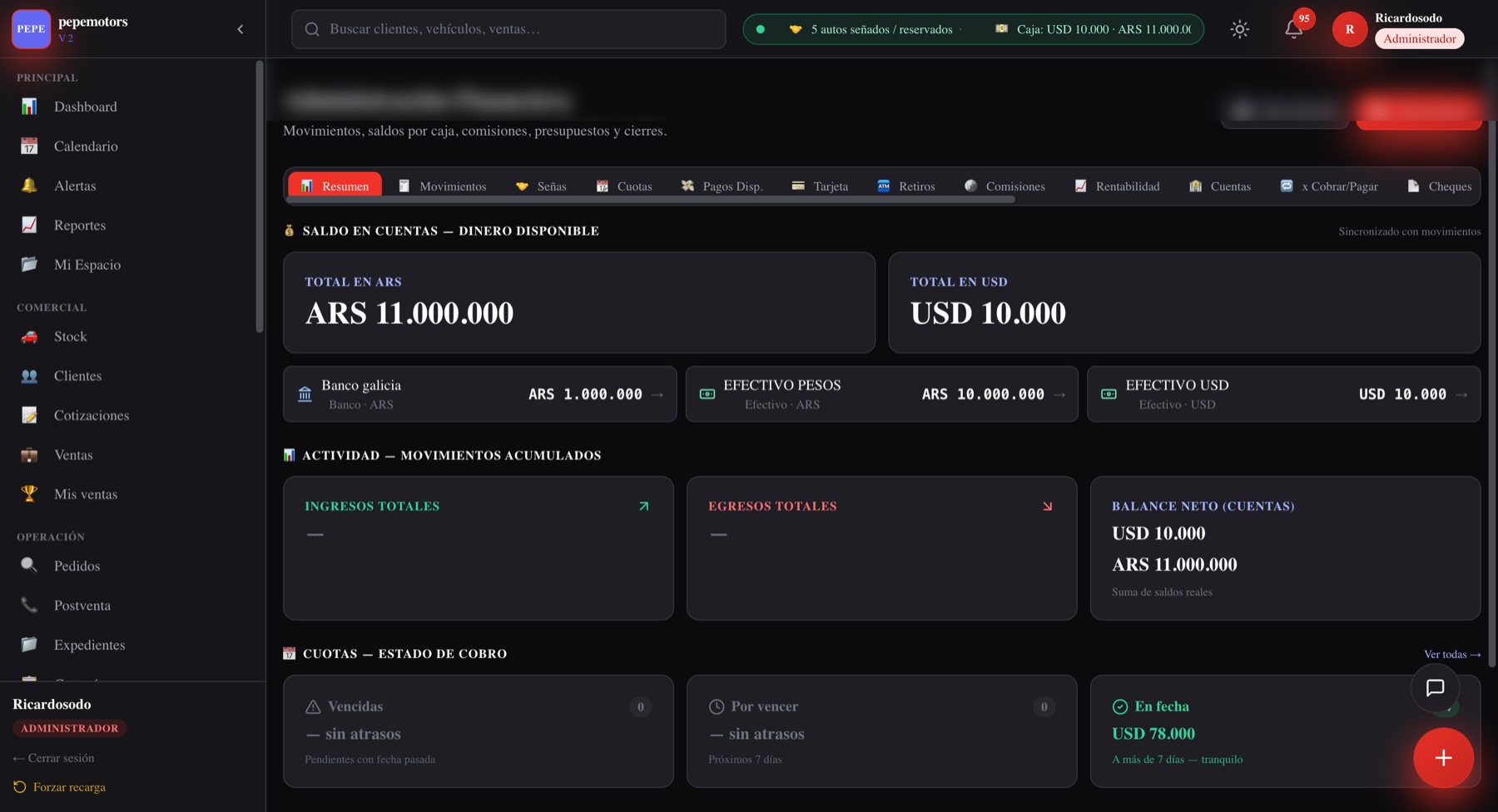Click arrow on Banco galicia row
This screenshot has width=1498, height=812.
coord(657,394)
